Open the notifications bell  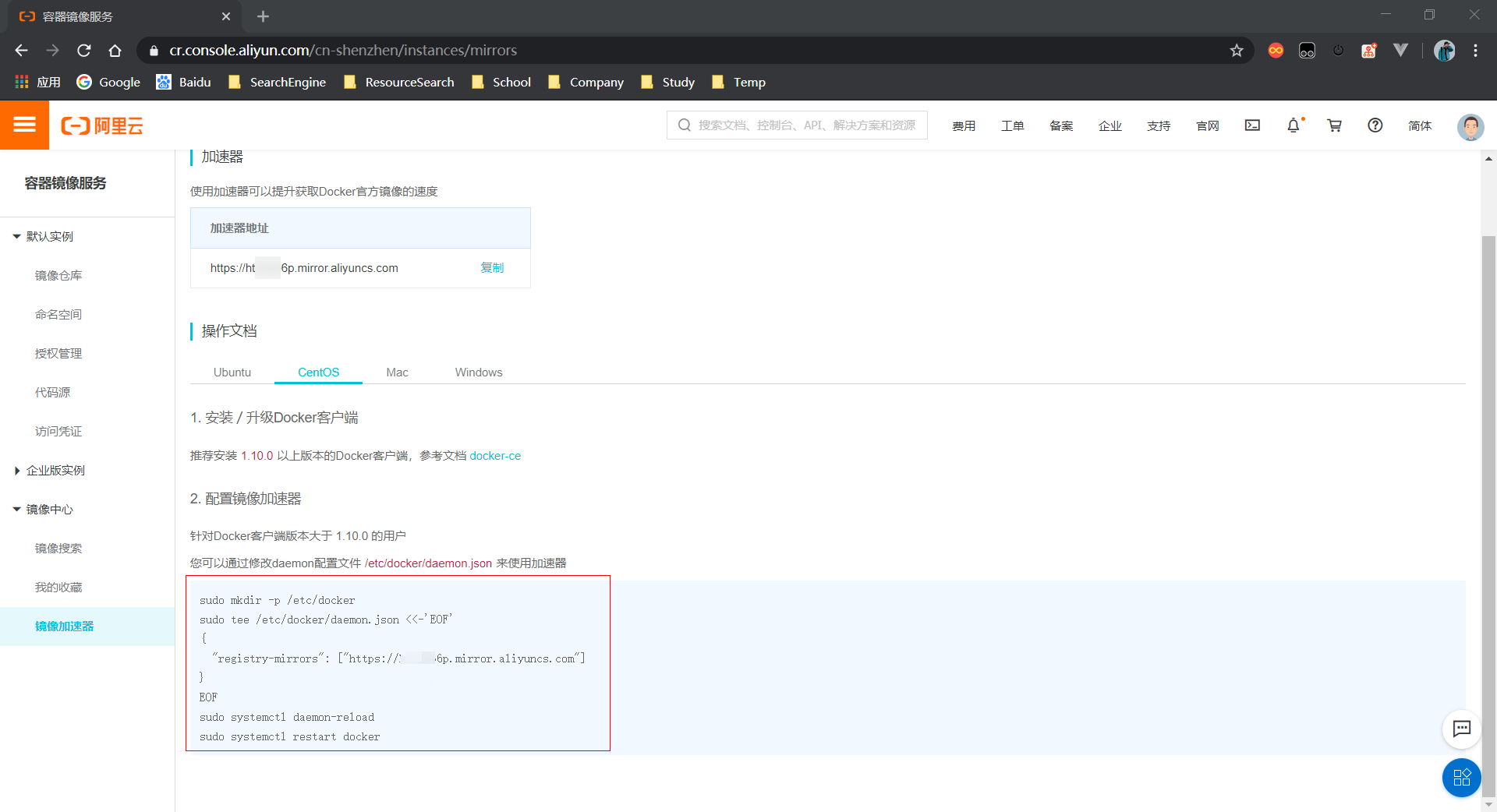(1294, 125)
